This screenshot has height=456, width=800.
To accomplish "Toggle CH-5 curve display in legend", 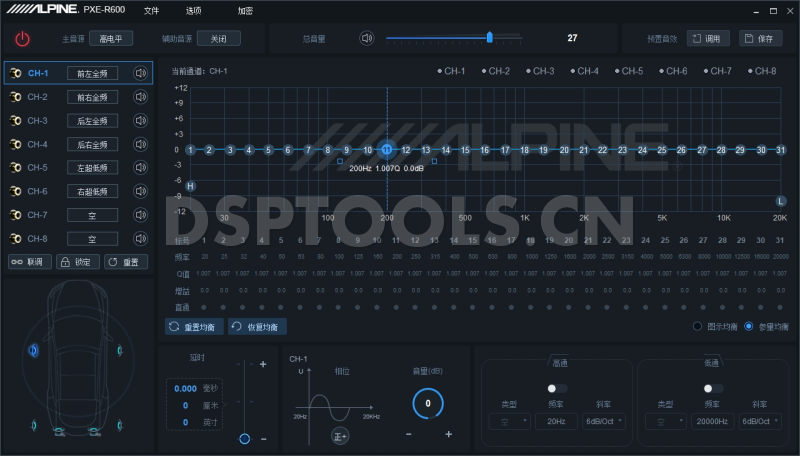I will click(x=629, y=71).
